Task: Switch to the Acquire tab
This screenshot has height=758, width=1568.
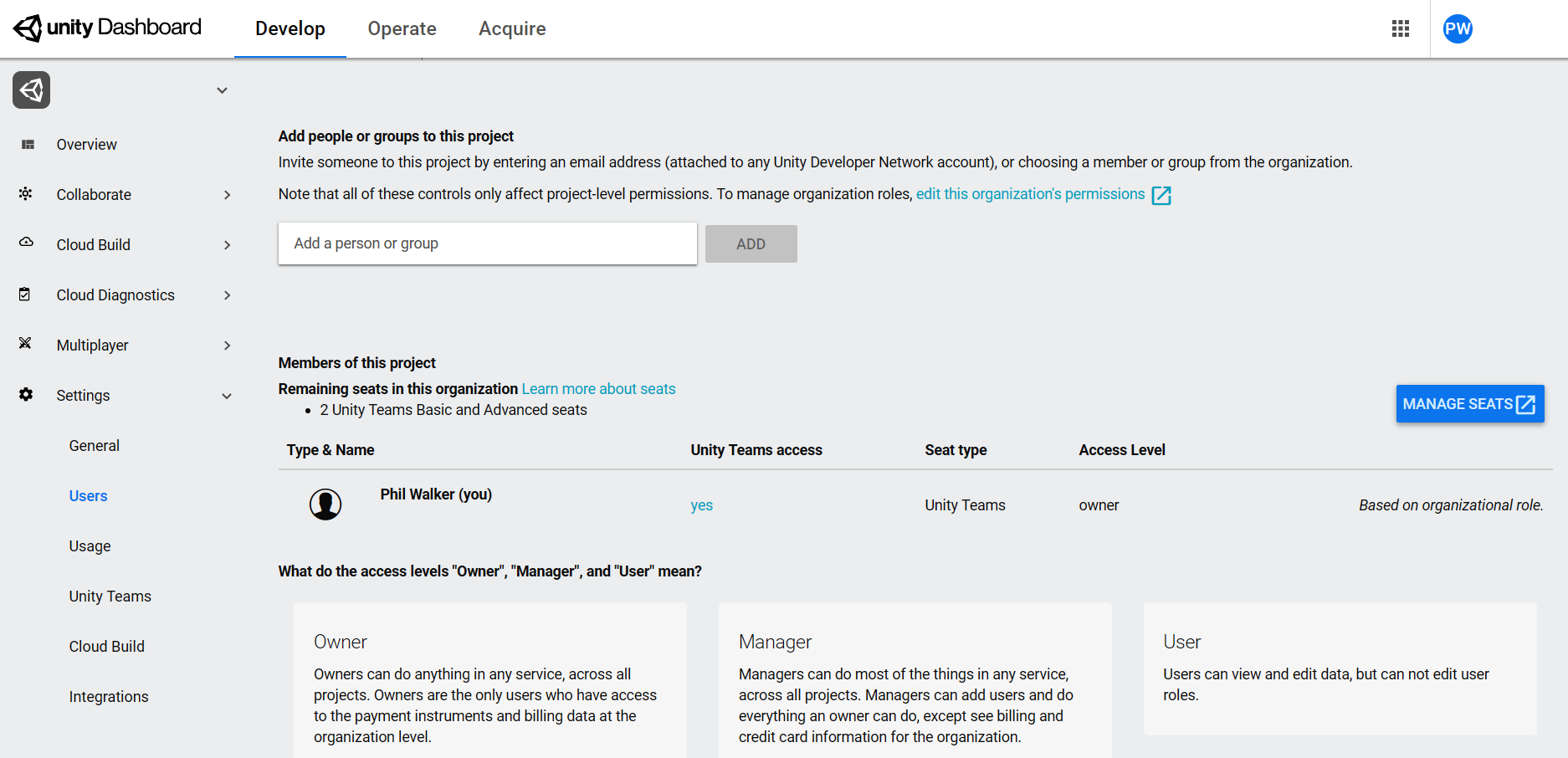Action: [x=512, y=28]
